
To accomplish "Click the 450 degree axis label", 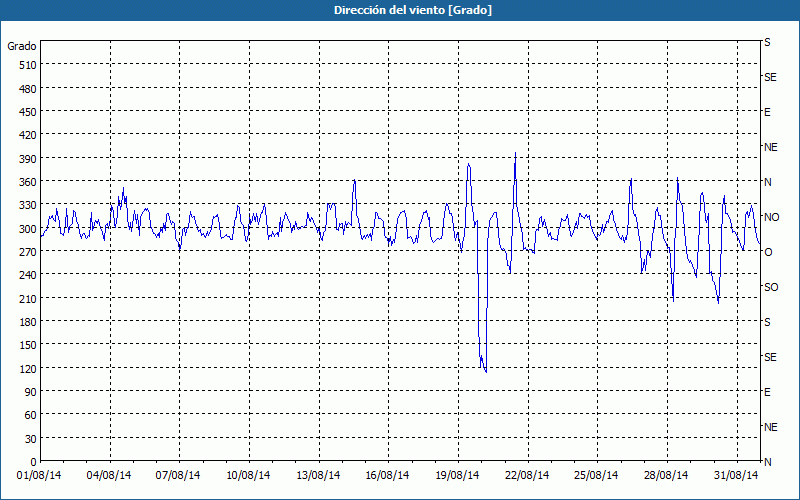I will (29, 112).
